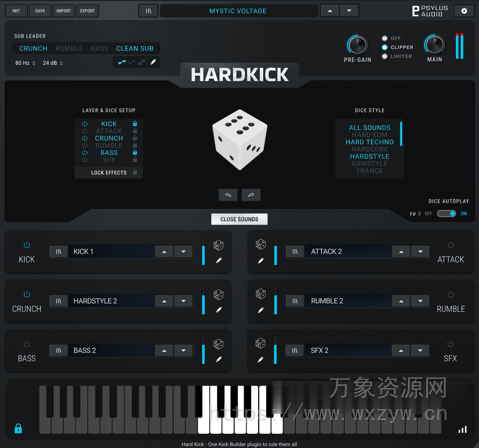The width and height of the screenshot is (479, 448).
Task: Select previous preset with up arrow
Action: click(x=330, y=11)
